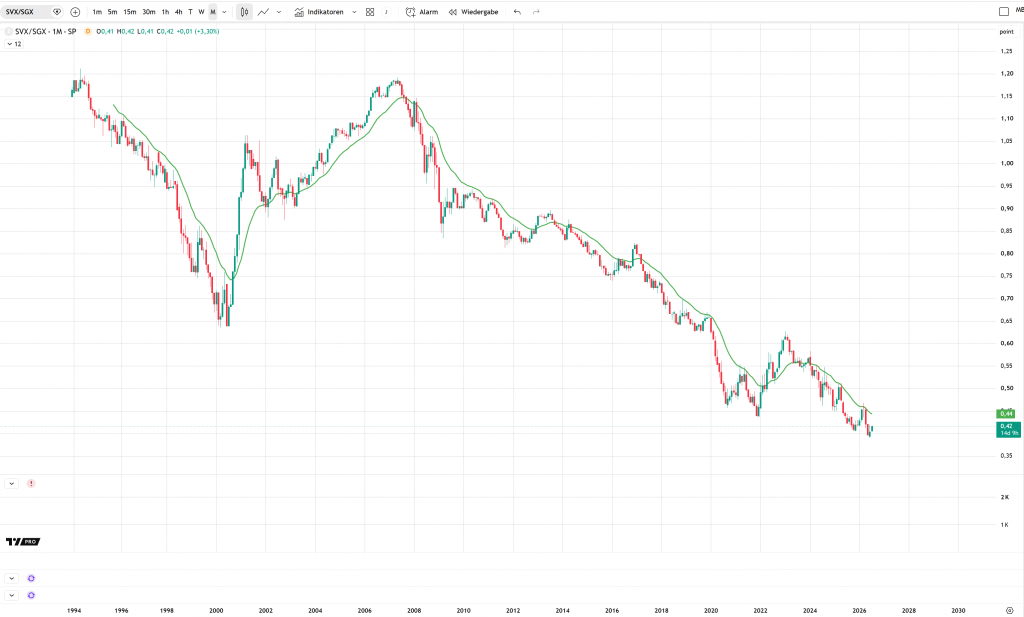The height and width of the screenshot is (617, 1024).
Task: Click the orange D data status badge
Action: pos(88,31)
